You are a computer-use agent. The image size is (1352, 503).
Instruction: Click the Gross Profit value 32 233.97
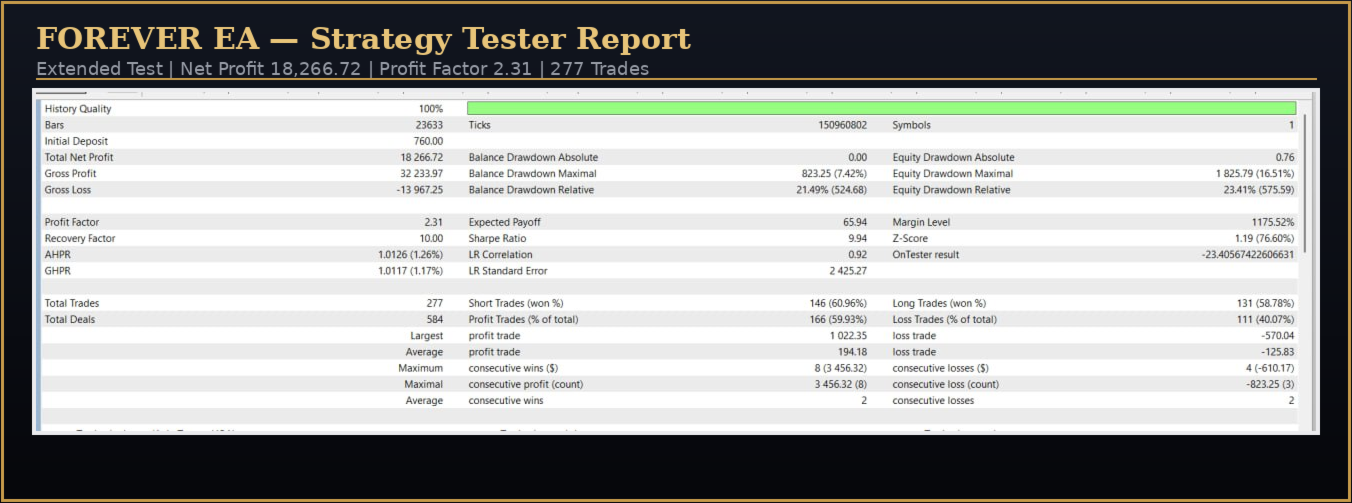point(422,173)
